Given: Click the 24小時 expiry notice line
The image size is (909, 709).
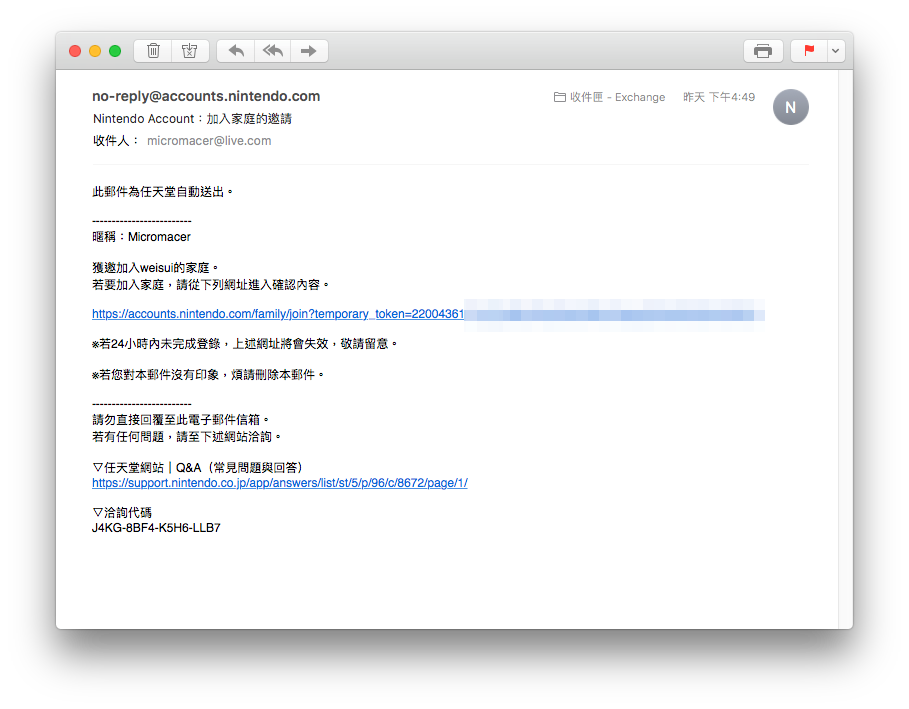Looking at the screenshot, I should pyautogui.click(x=245, y=344).
